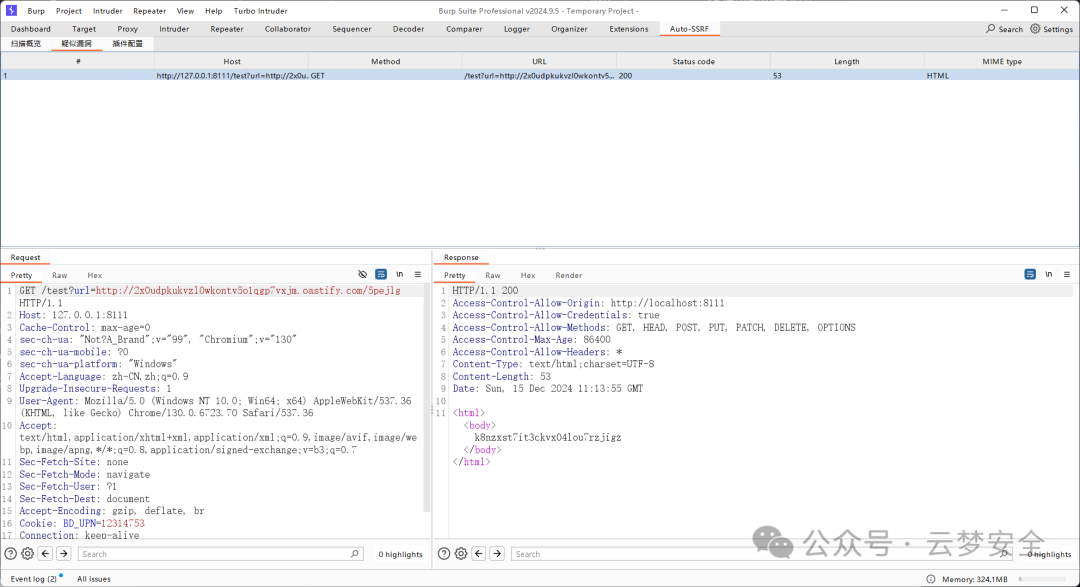The width and height of the screenshot is (1080, 587).
Task: Open the 插件配置 sub-tab
Action: (127, 43)
